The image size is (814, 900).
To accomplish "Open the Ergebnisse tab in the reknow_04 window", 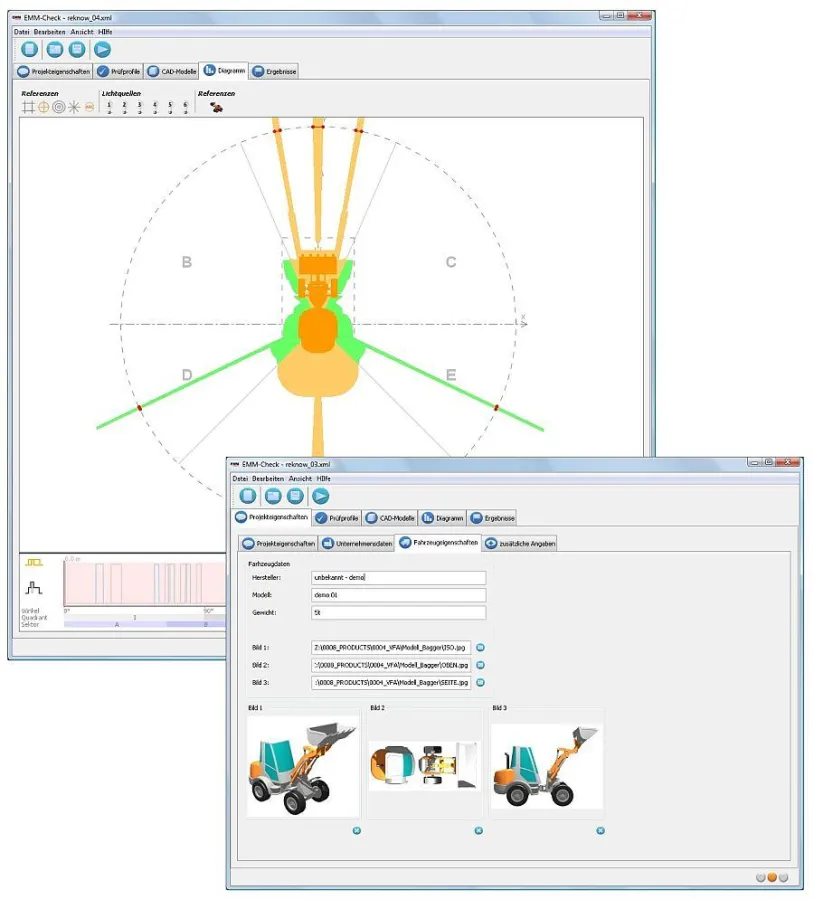I will click(x=275, y=72).
